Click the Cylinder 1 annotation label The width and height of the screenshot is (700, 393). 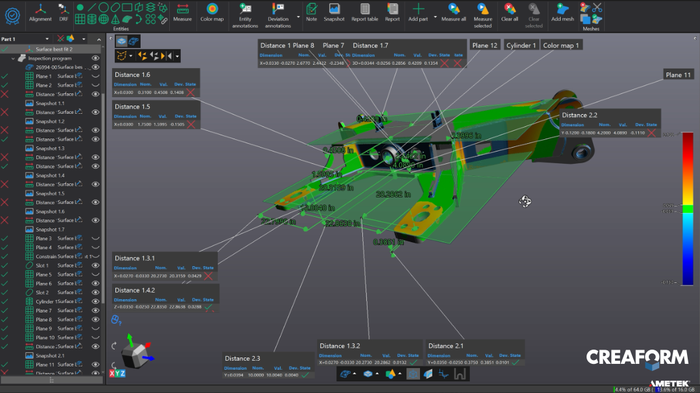[x=521, y=45]
